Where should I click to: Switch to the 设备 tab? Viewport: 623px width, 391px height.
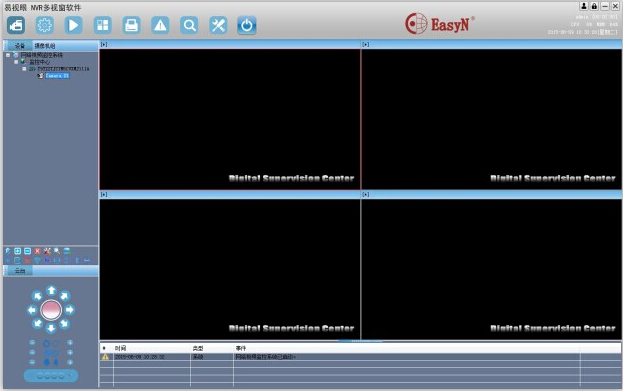point(19,46)
